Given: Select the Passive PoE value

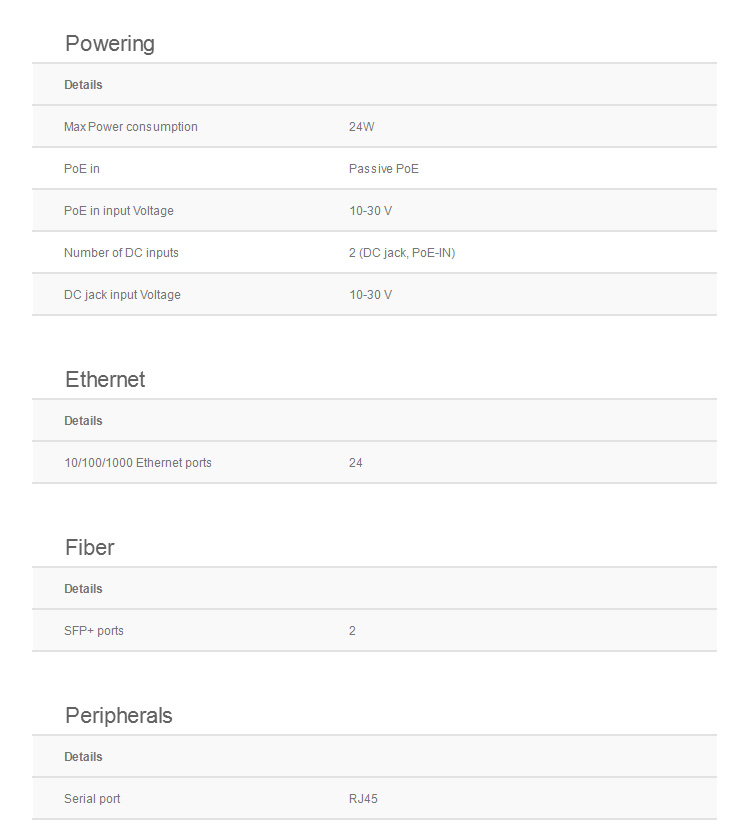Looking at the screenshot, I should [384, 169].
